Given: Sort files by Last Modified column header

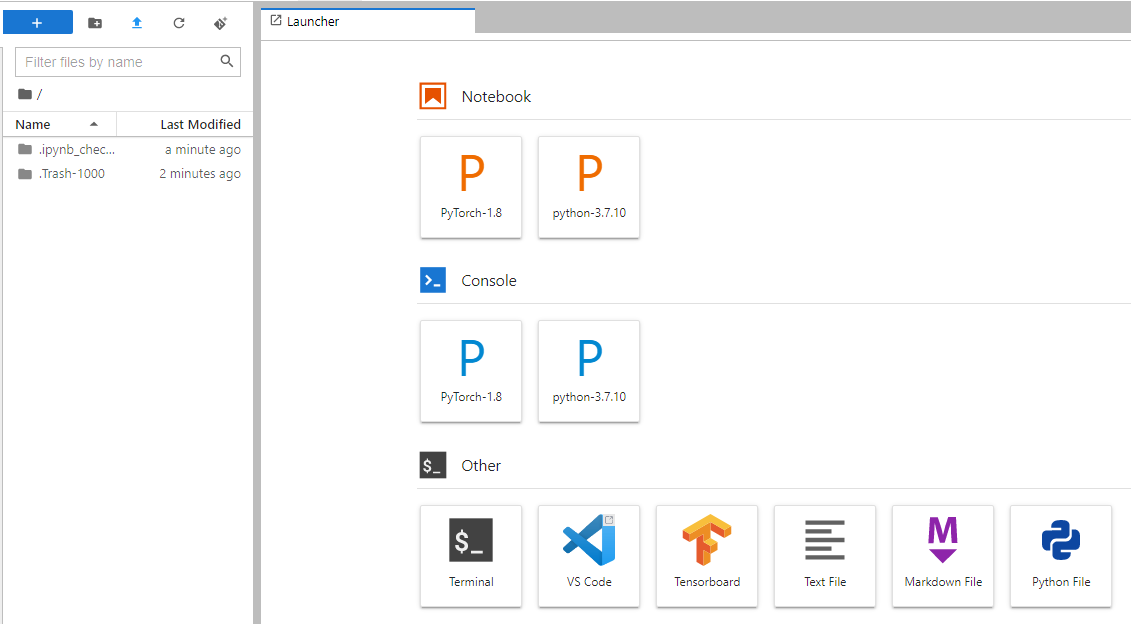Looking at the screenshot, I should pos(185,124).
